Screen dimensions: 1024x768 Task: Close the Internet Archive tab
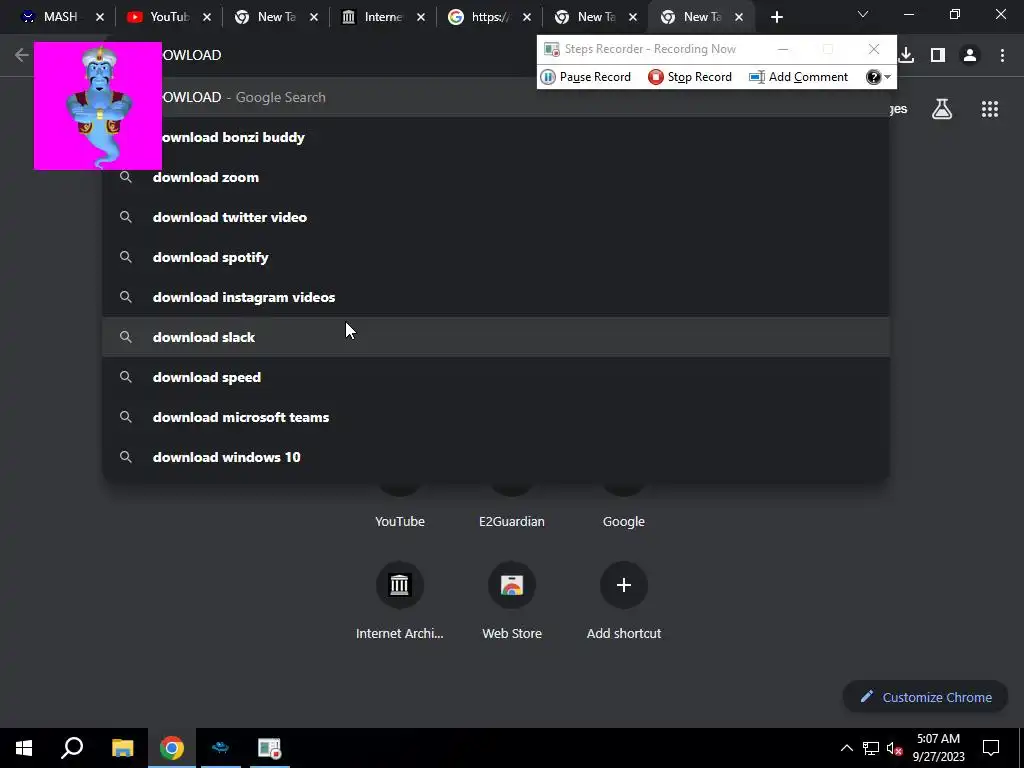(421, 17)
